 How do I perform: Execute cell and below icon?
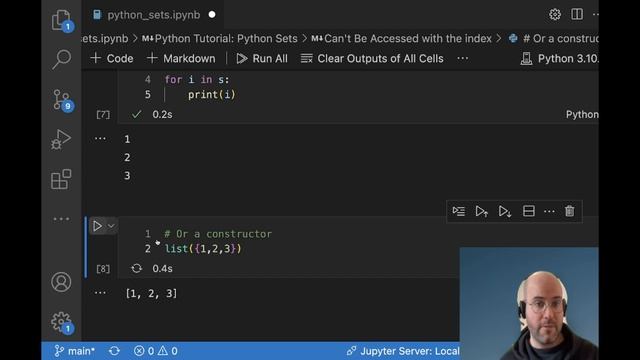point(505,211)
